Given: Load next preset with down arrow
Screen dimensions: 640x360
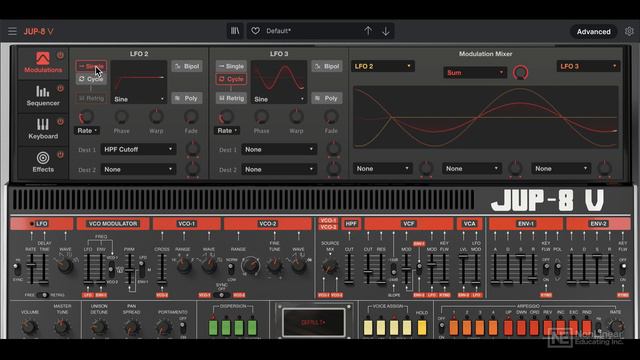Looking at the screenshot, I should click(x=386, y=31).
